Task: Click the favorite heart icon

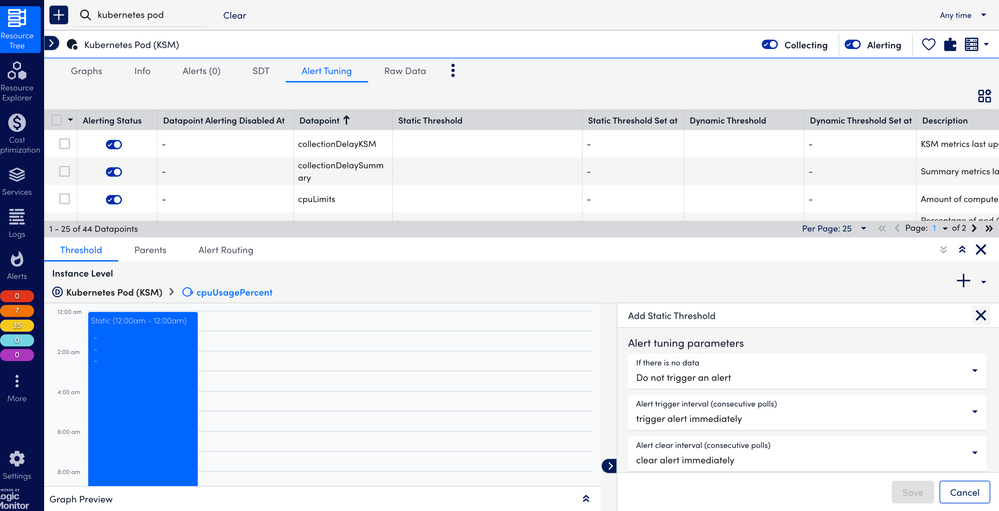Action: [929, 45]
